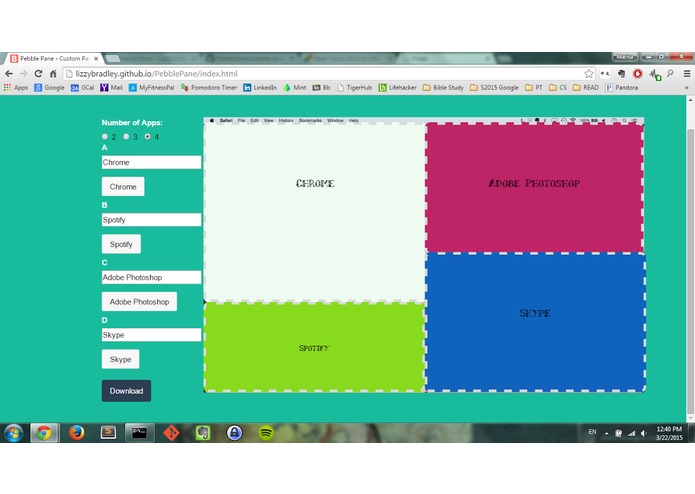This screenshot has height=494, width=695.
Task: Open Sublime Text from the taskbar
Action: coord(108,433)
